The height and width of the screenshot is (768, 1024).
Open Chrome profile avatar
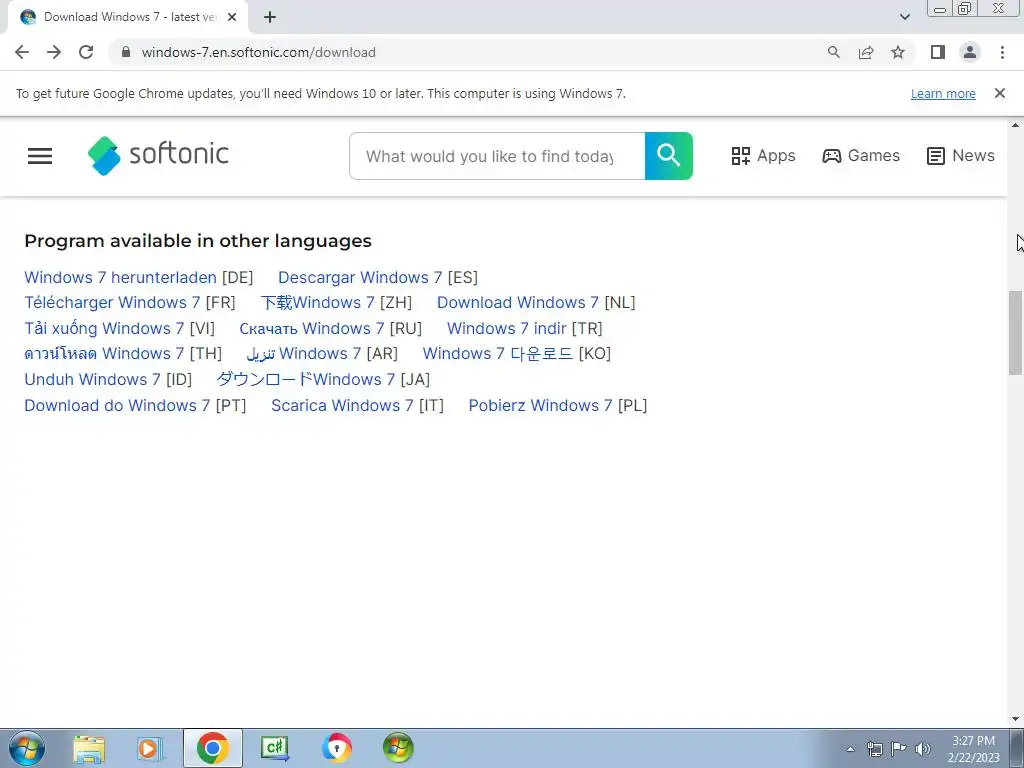point(970,52)
